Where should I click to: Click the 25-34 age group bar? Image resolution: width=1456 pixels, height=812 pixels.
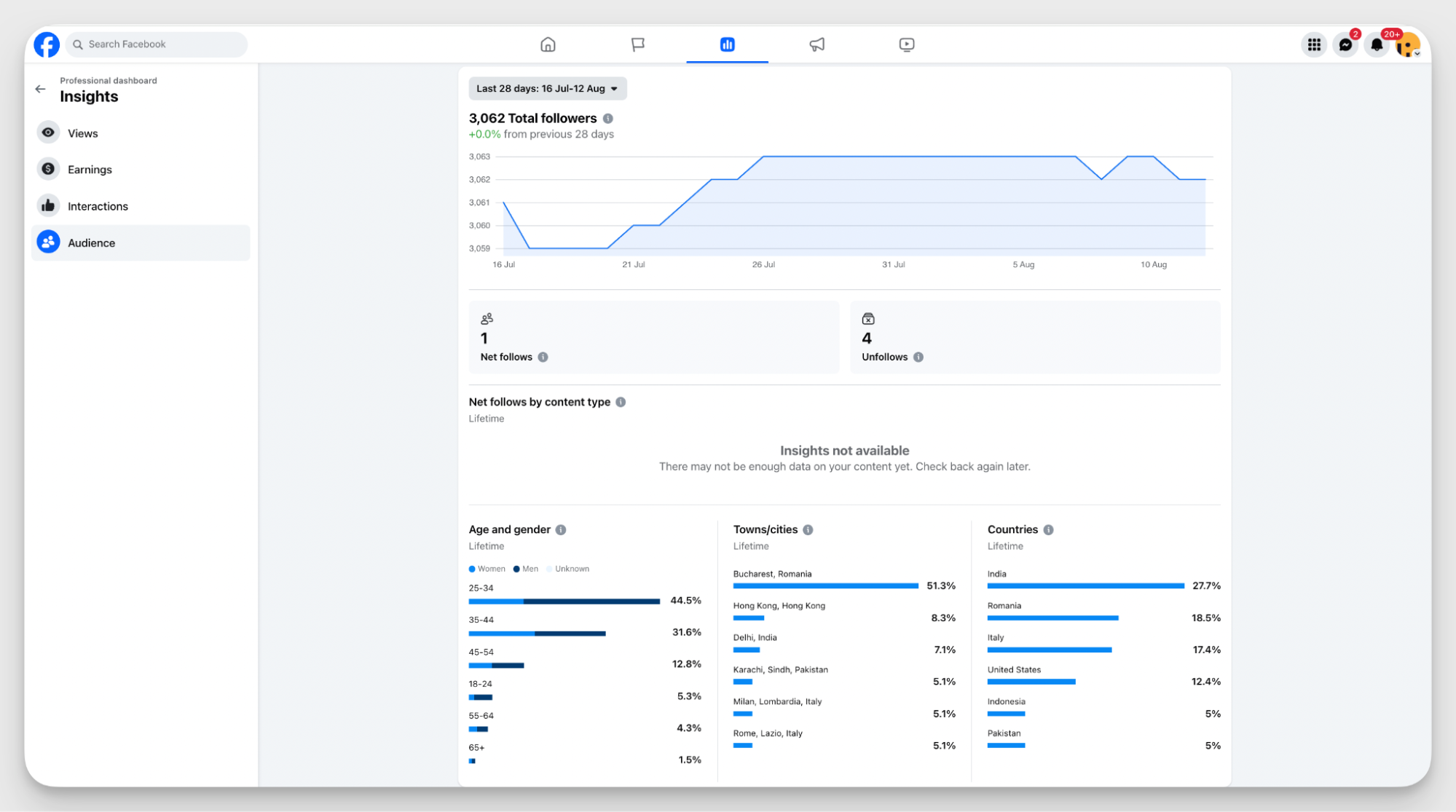(x=564, y=602)
